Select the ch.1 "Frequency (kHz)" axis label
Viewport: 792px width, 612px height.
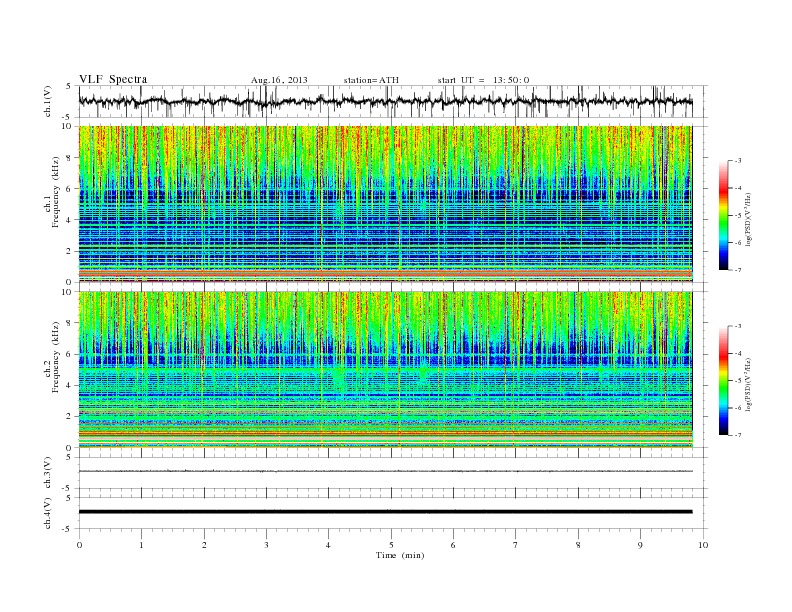coord(56,192)
